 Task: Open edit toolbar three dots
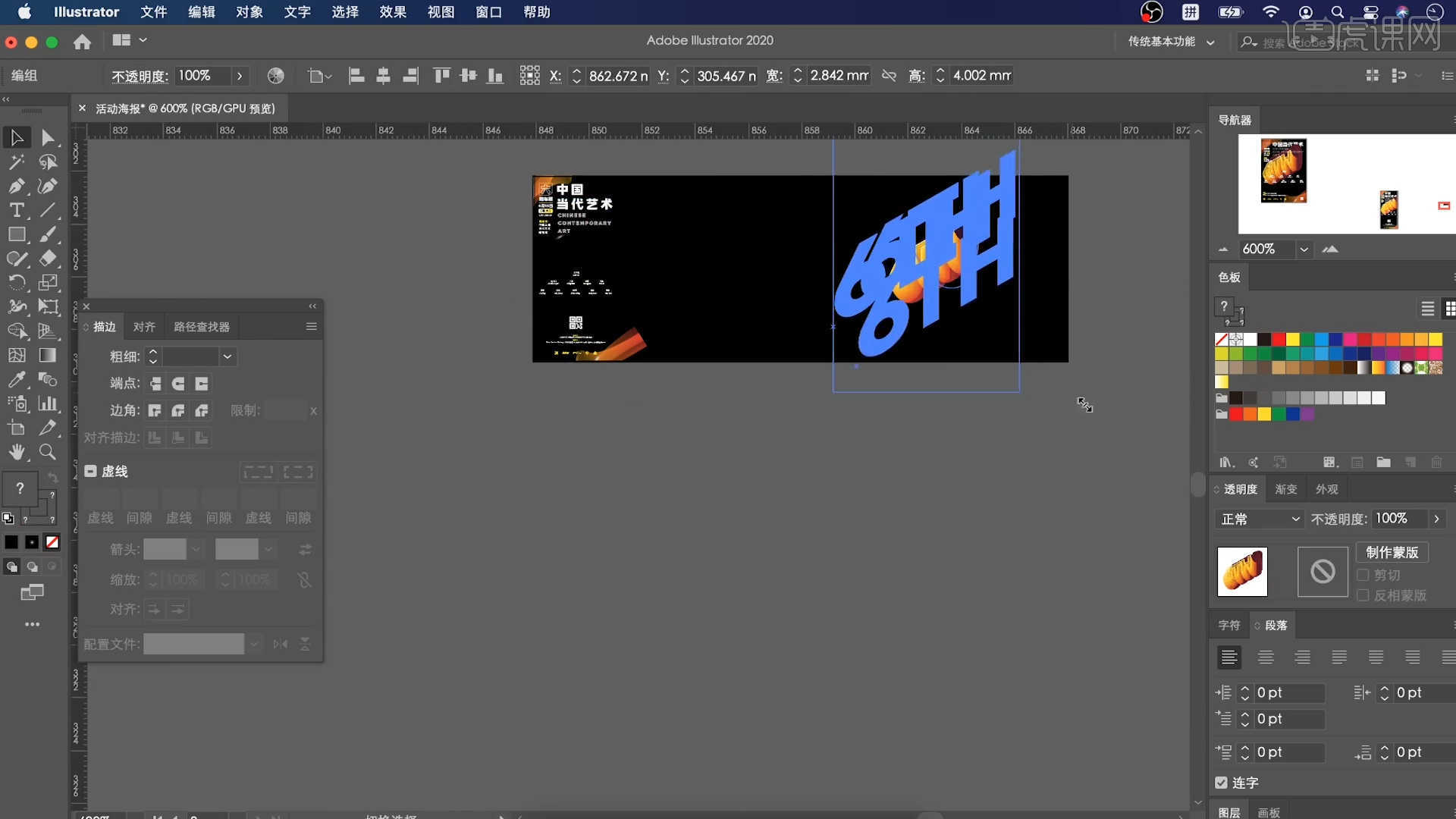coord(32,624)
